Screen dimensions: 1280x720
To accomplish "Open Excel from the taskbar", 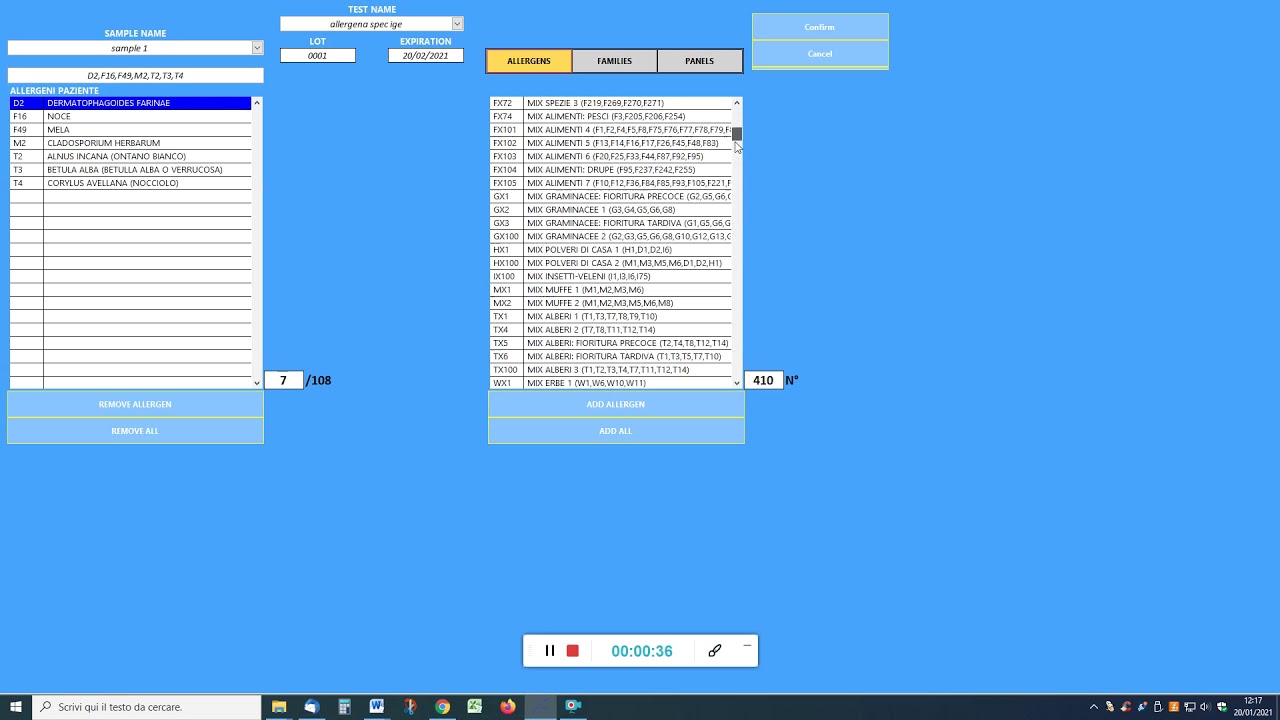I will [x=475, y=707].
